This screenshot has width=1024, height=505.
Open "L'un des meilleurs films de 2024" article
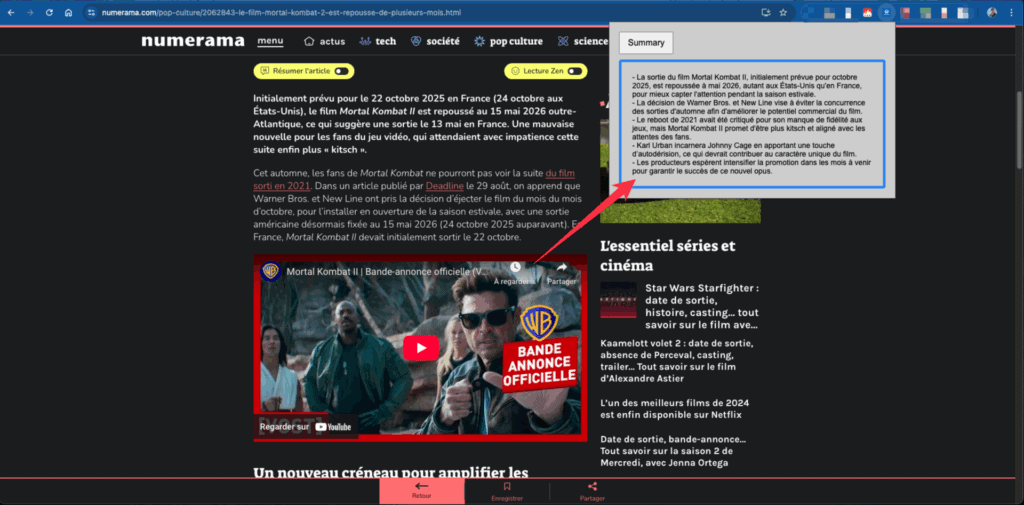[674, 408]
